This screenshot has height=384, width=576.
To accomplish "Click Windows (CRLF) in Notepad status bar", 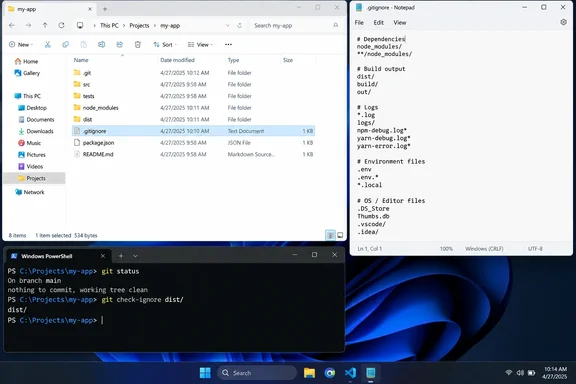I will (x=484, y=249).
